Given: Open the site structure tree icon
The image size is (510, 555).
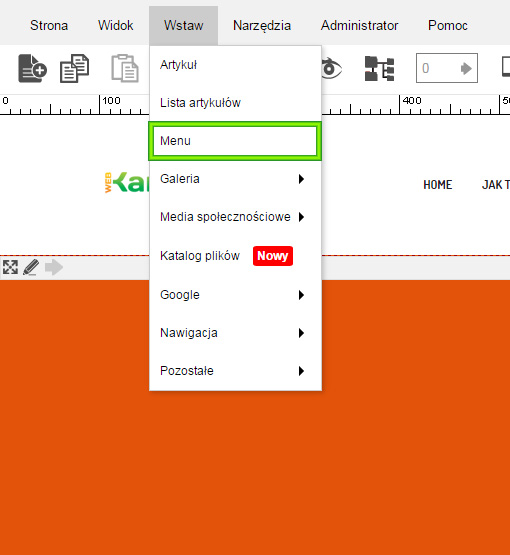Looking at the screenshot, I should pos(379,69).
